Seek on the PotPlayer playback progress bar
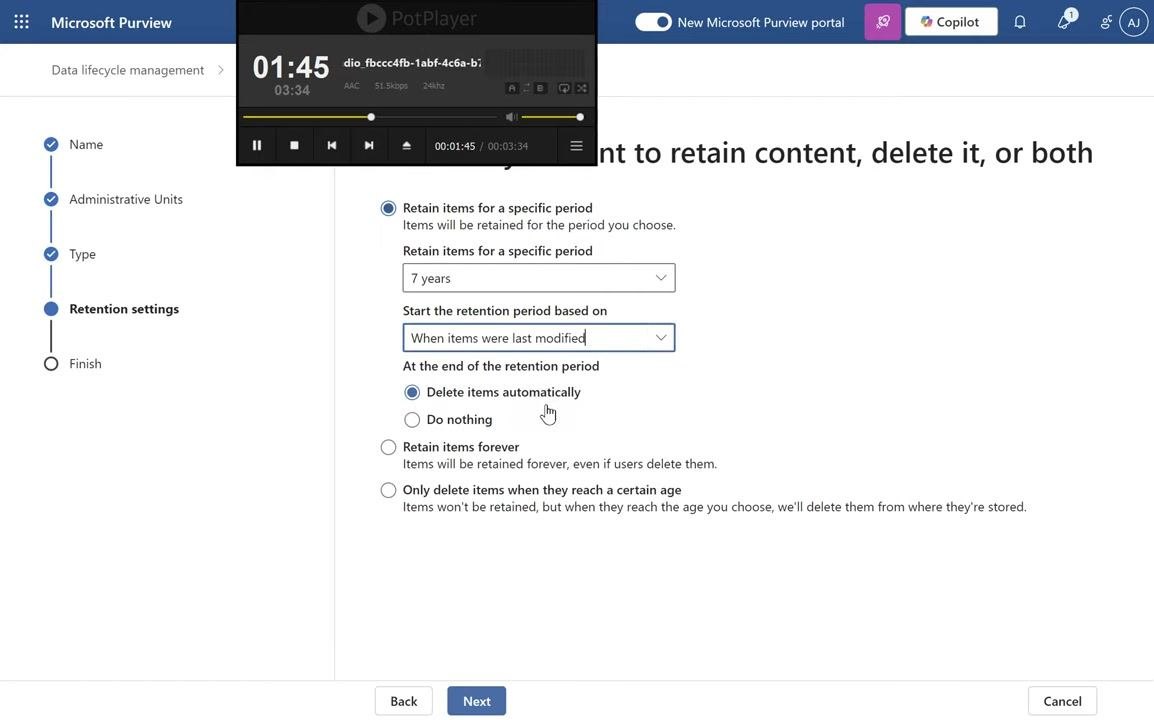This screenshot has width=1154, height=720. pyautogui.click(x=370, y=117)
